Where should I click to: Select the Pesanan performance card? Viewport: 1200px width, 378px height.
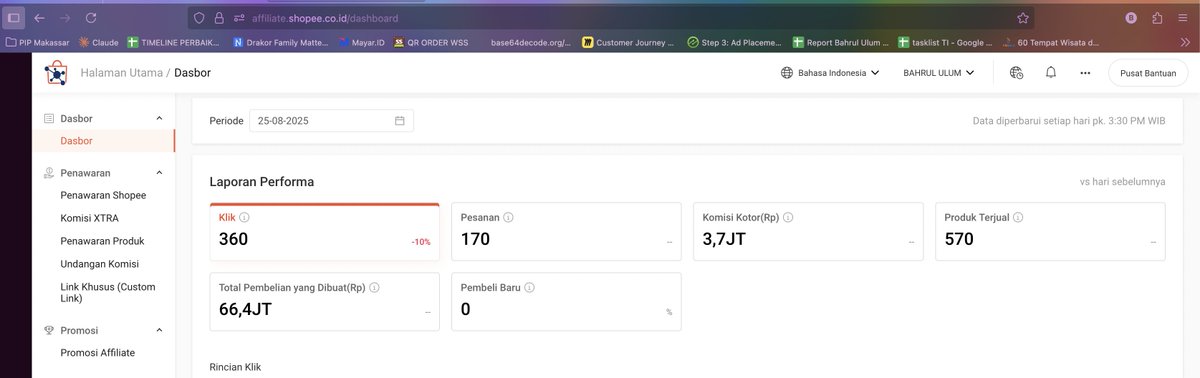pos(566,232)
